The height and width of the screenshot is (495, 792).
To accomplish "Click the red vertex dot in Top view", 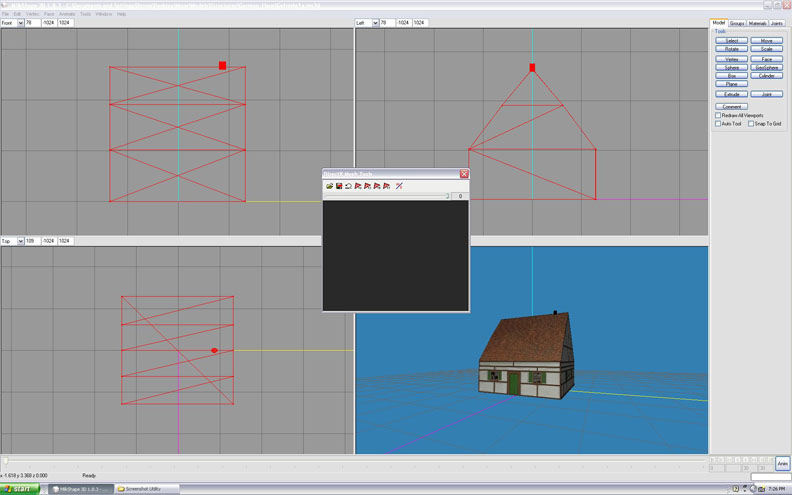I will click(x=214, y=350).
